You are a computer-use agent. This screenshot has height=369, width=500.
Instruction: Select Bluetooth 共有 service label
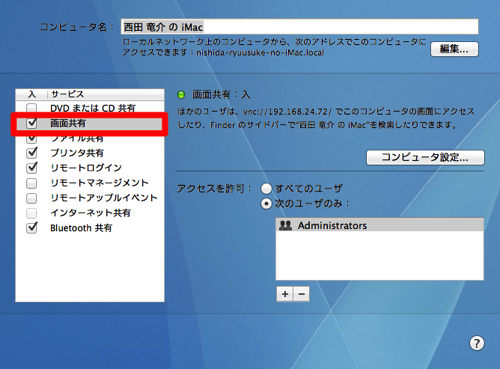(x=81, y=228)
